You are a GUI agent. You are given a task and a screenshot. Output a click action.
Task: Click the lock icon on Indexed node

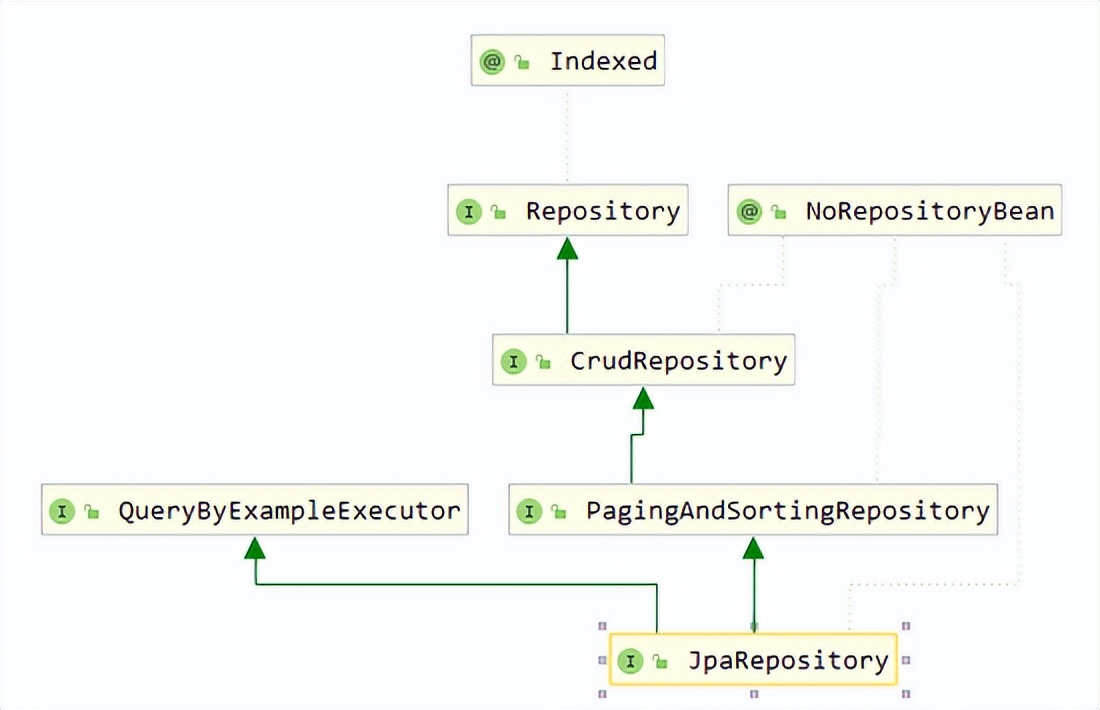[522, 63]
